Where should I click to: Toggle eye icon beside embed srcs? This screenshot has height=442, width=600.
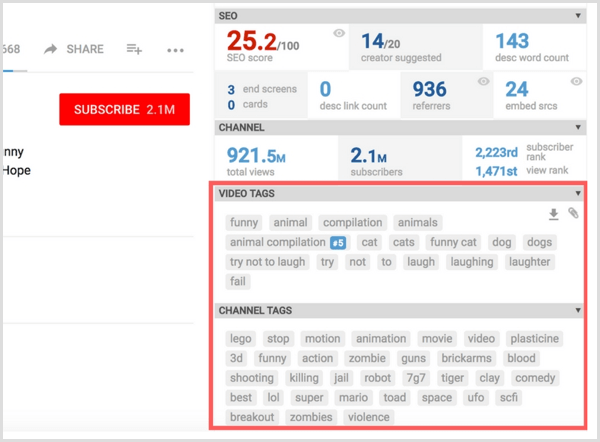click(576, 81)
